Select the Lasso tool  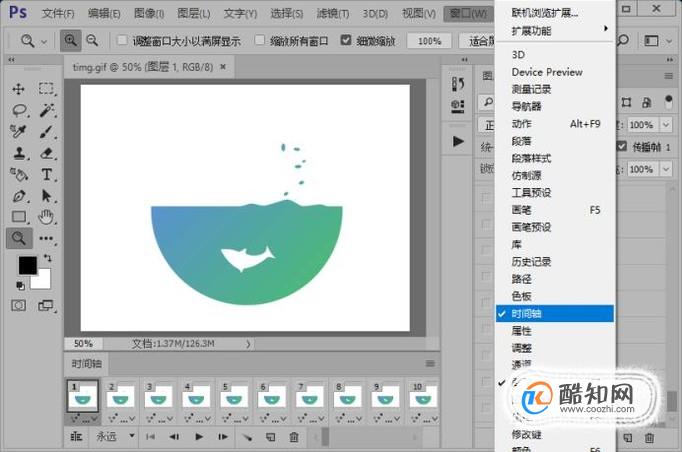click(x=19, y=110)
